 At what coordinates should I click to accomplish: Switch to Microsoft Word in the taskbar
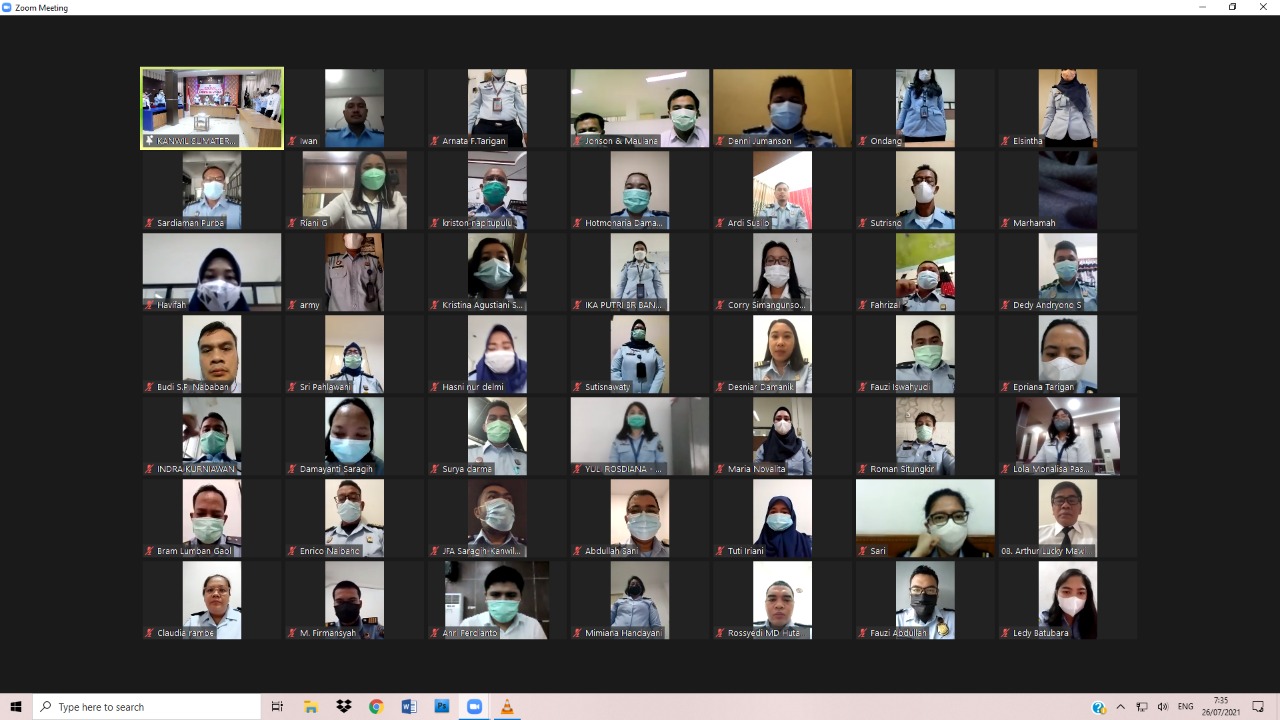(x=409, y=707)
